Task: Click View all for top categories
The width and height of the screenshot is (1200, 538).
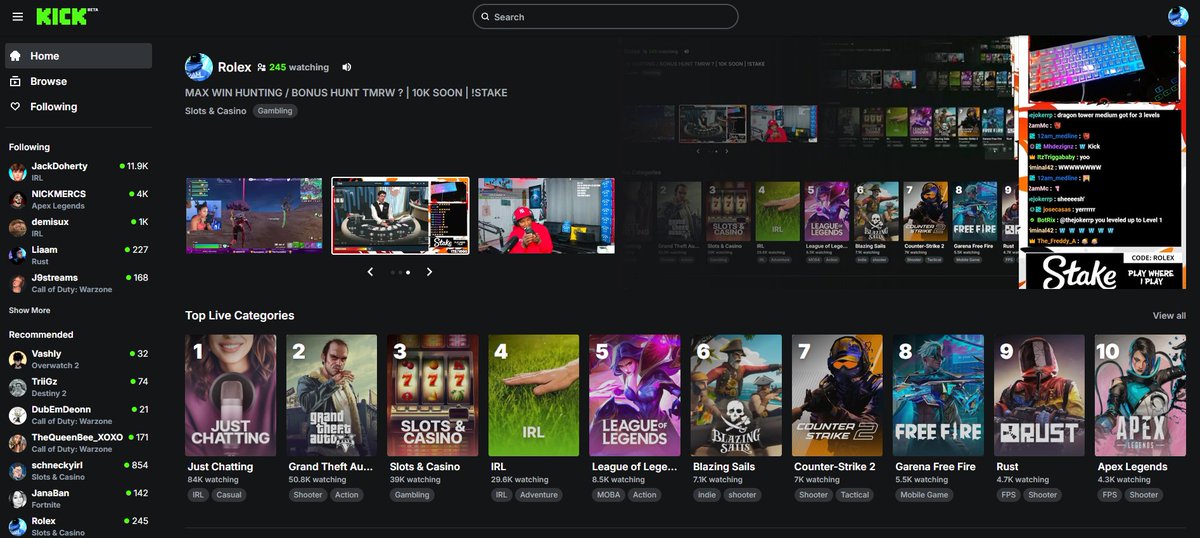Action: [1169, 316]
